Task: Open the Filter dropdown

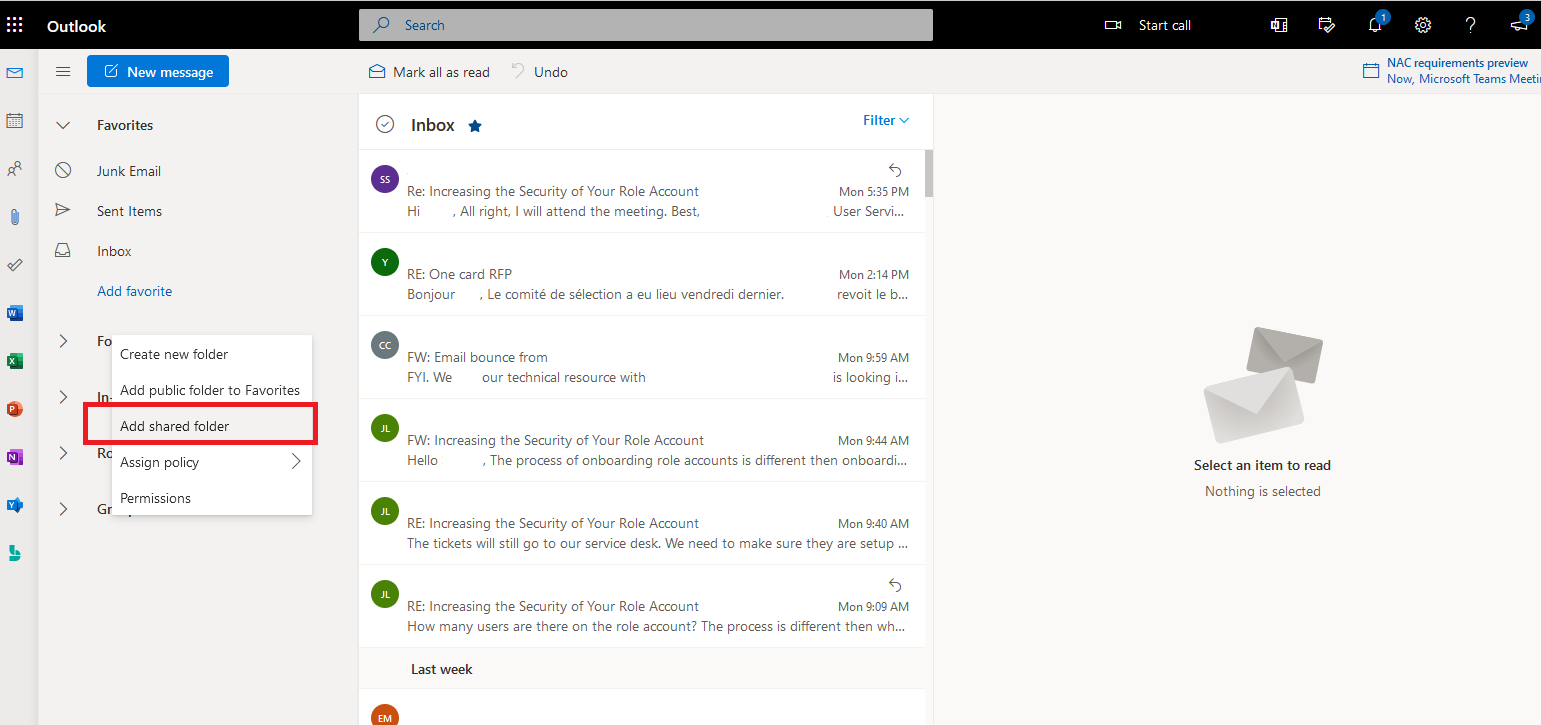Action: coord(886,120)
